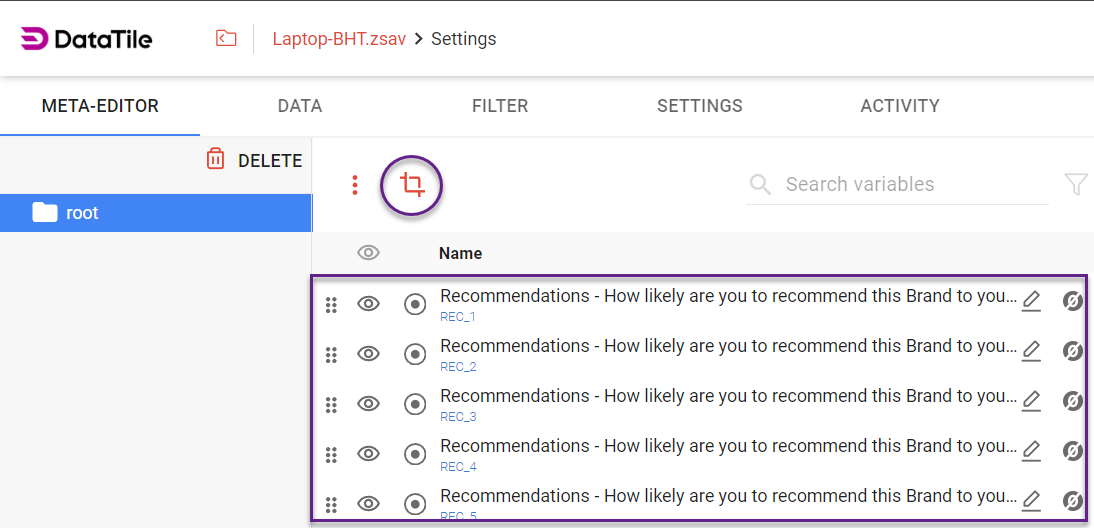Edit the REC_1 variable name
This screenshot has height=528, width=1094.
tap(1031, 301)
